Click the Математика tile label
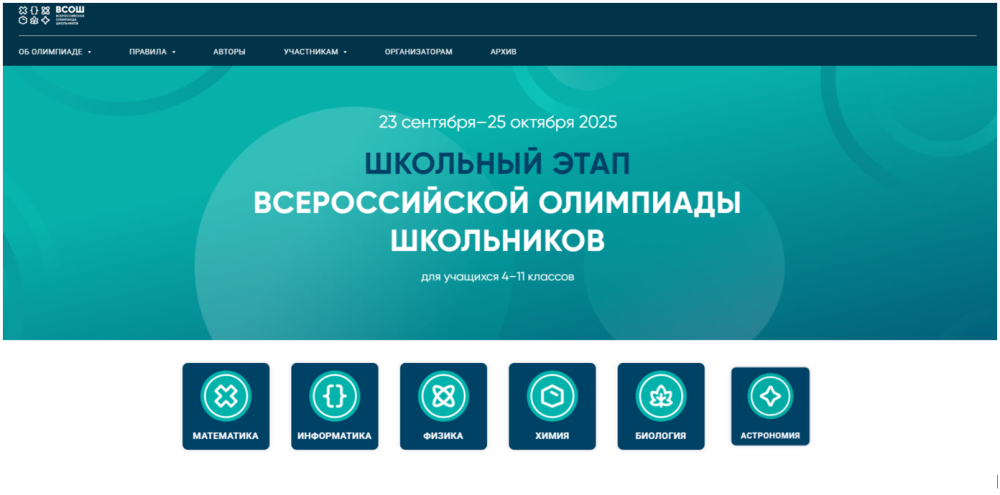The width and height of the screenshot is (1000, 495). click(x=225, y=436)
